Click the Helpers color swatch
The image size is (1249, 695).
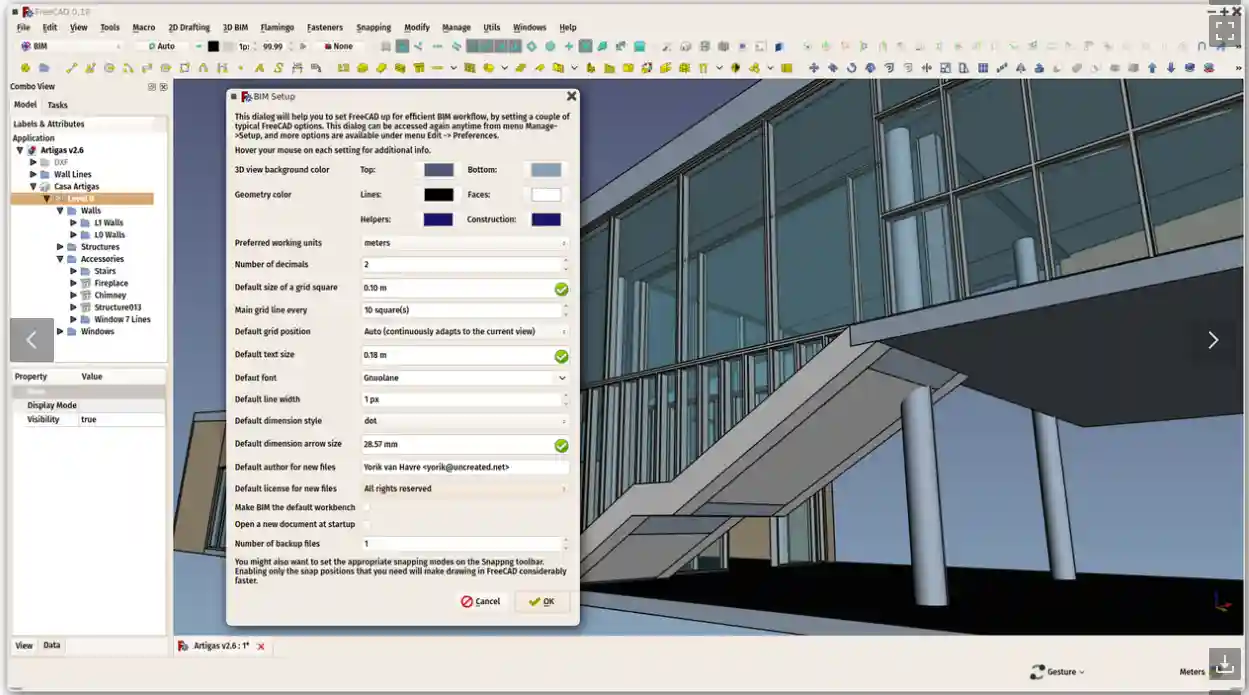pyautogui.click(x=438, y=218)
